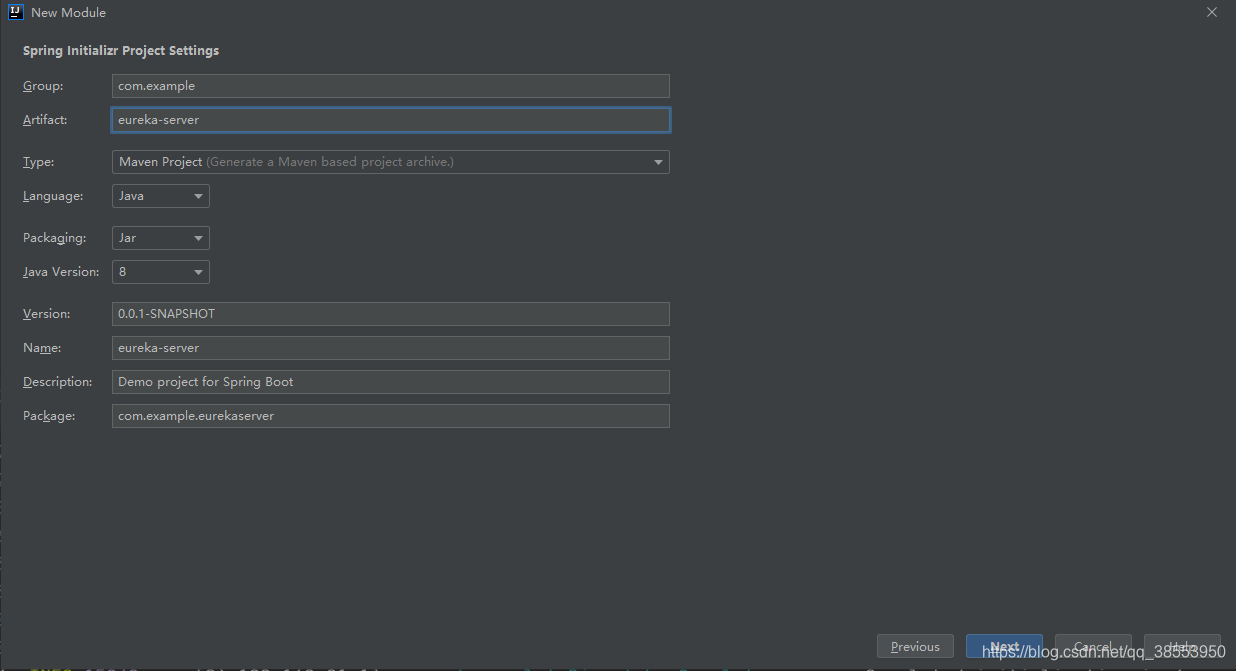The width and height of the screenshot is (1236, 671).
Task: Close the New Module window
Action: point(1212,13)
